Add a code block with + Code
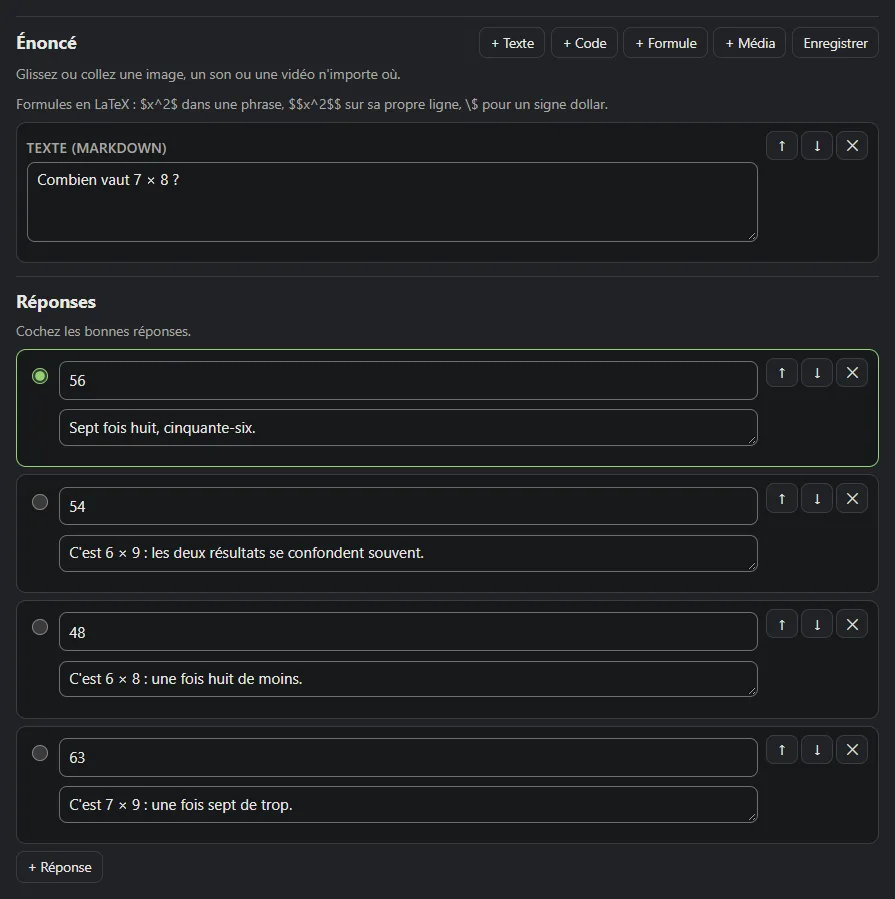Viewport: 895px width, 899px height. (584, 43)
